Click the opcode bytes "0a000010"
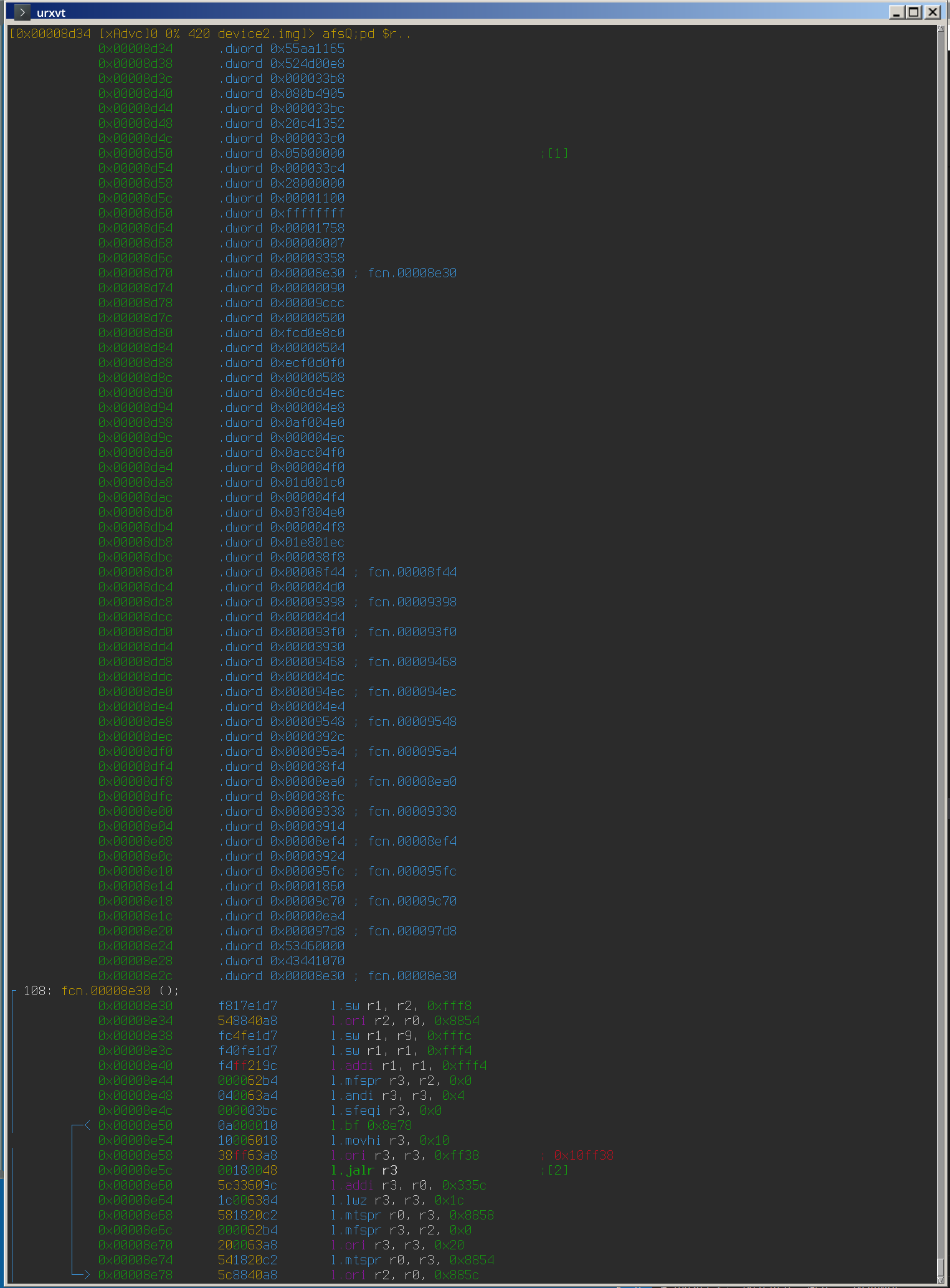This screenshot has width=950, height=1288. 247,1125
